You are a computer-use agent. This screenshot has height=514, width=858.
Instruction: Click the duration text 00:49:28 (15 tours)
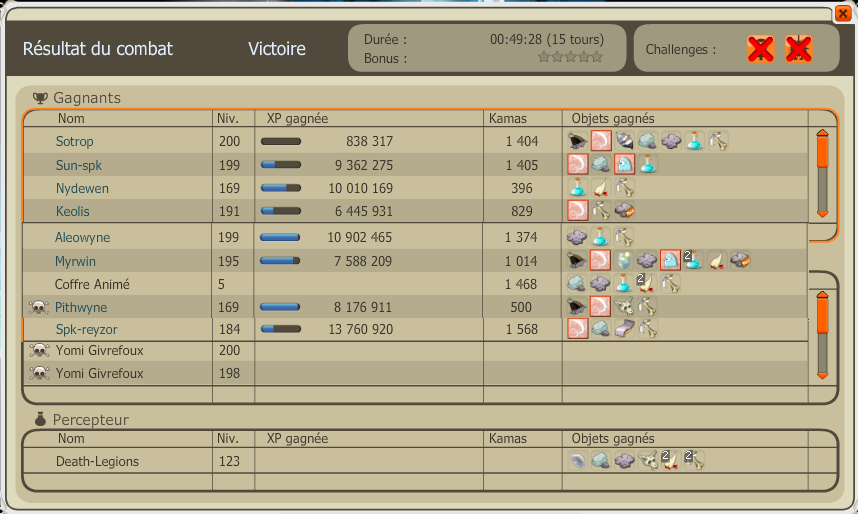pyautogui.click(x=547, y=39)
